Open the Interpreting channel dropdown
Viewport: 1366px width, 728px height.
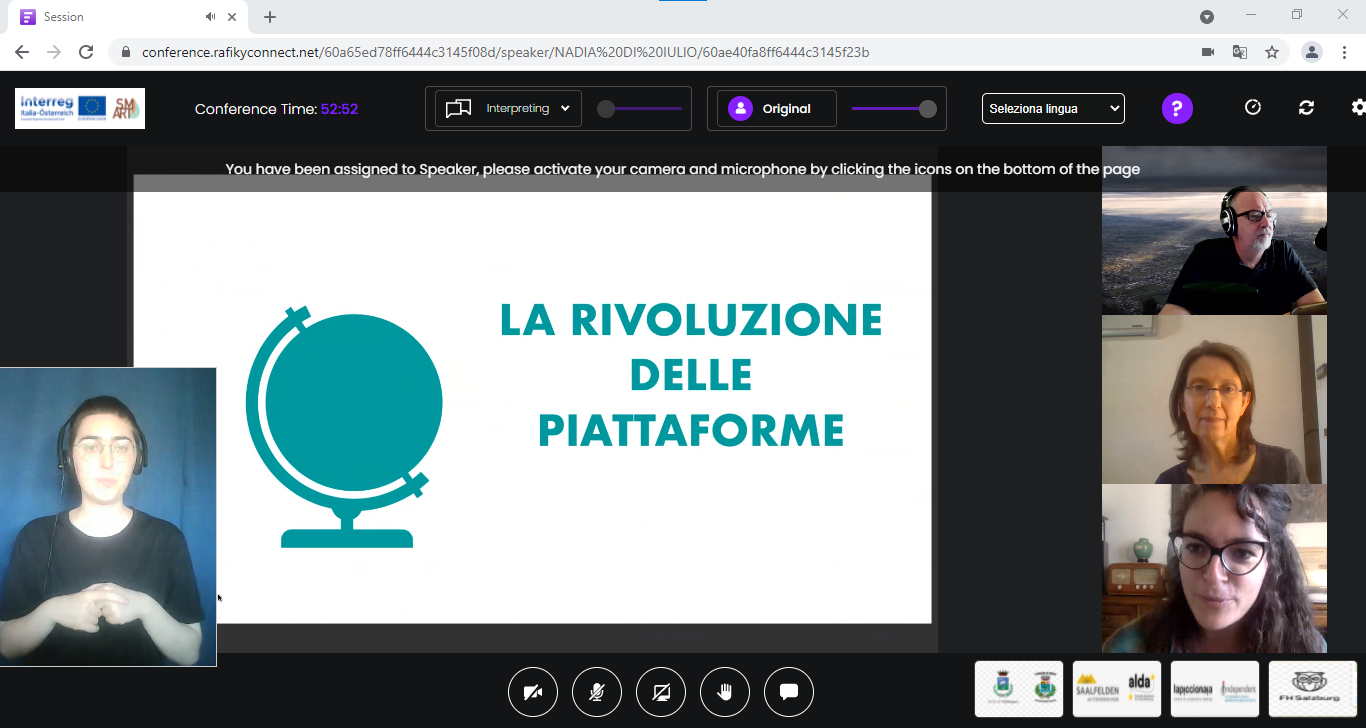coord(508,108)
